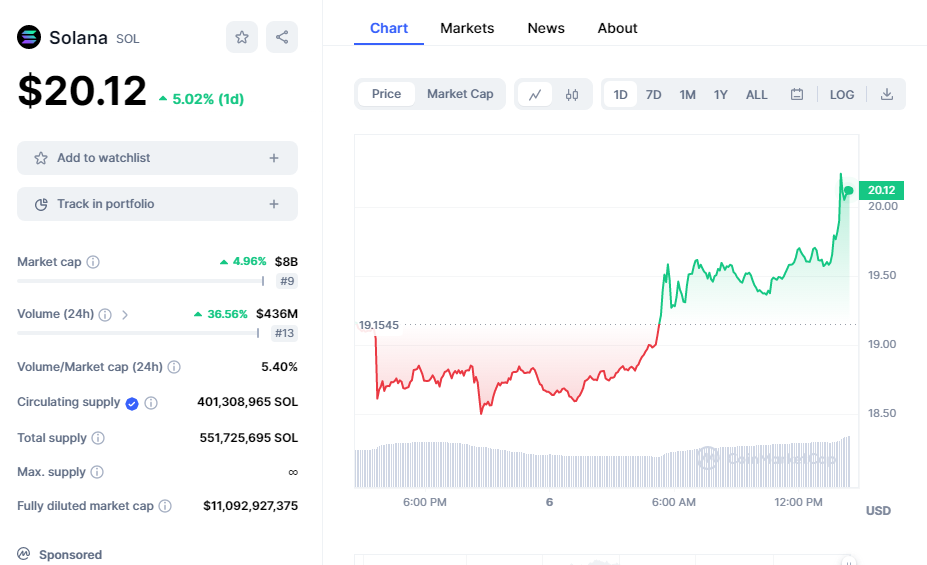Viewport: 927px width, 565px height.
Task: Click fully diluted value $11,092,927,375
Action: tap(250, 506)
